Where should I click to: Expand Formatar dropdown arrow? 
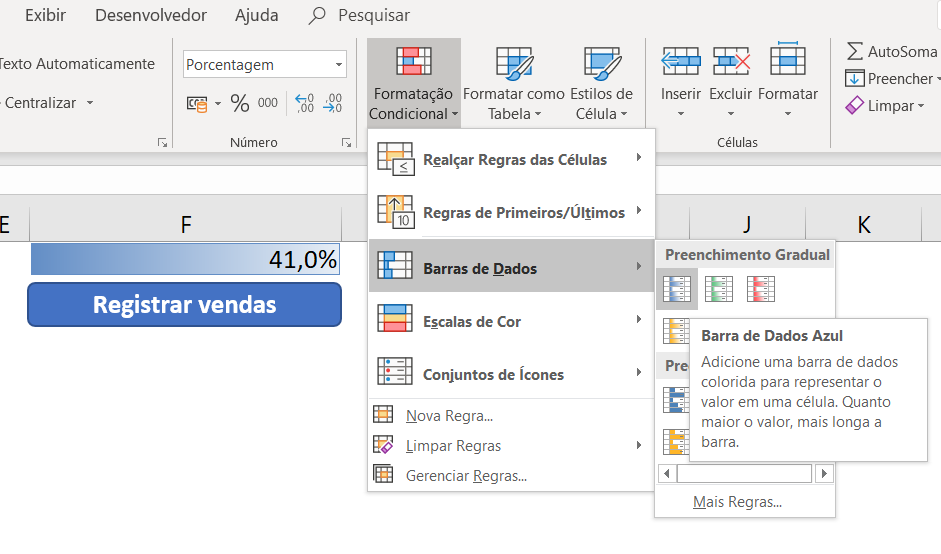[x=787, y=113]
